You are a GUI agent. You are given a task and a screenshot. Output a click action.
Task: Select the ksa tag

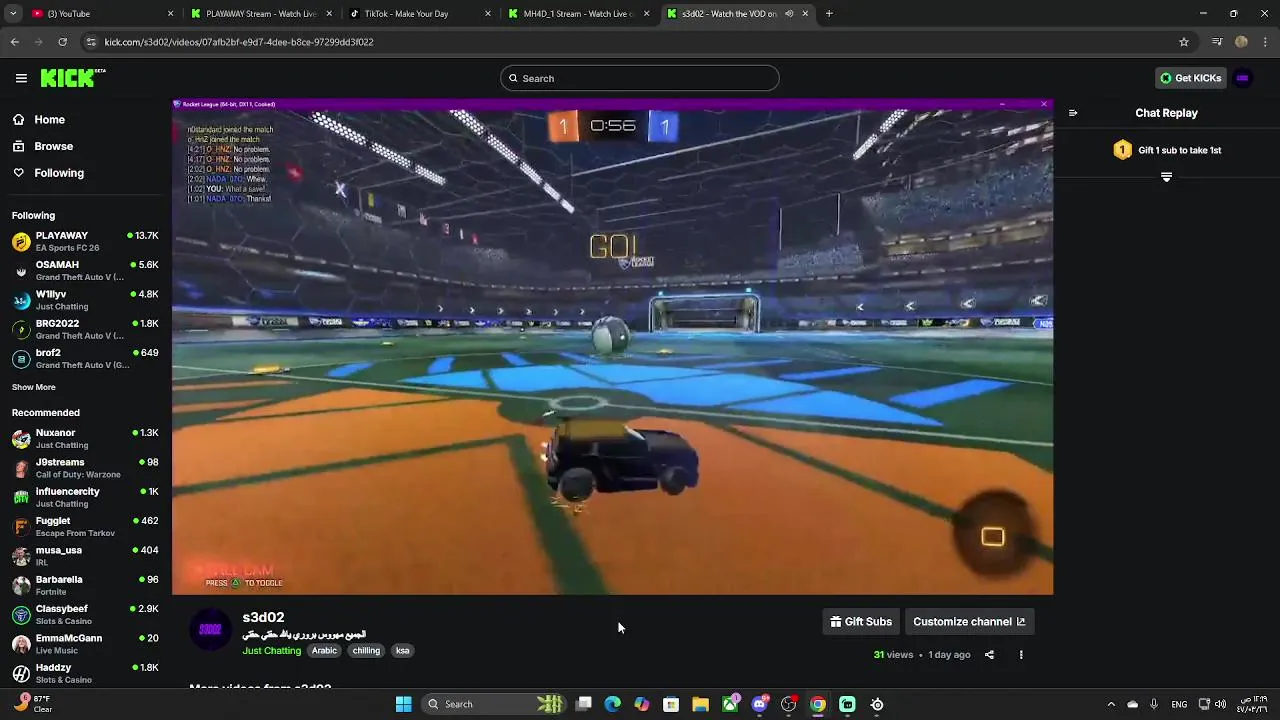402,650
